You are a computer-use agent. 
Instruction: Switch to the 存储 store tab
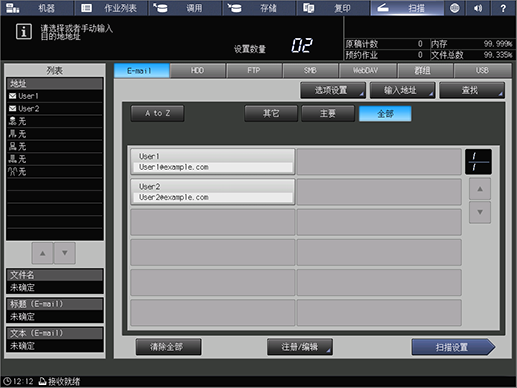[259, 8]
